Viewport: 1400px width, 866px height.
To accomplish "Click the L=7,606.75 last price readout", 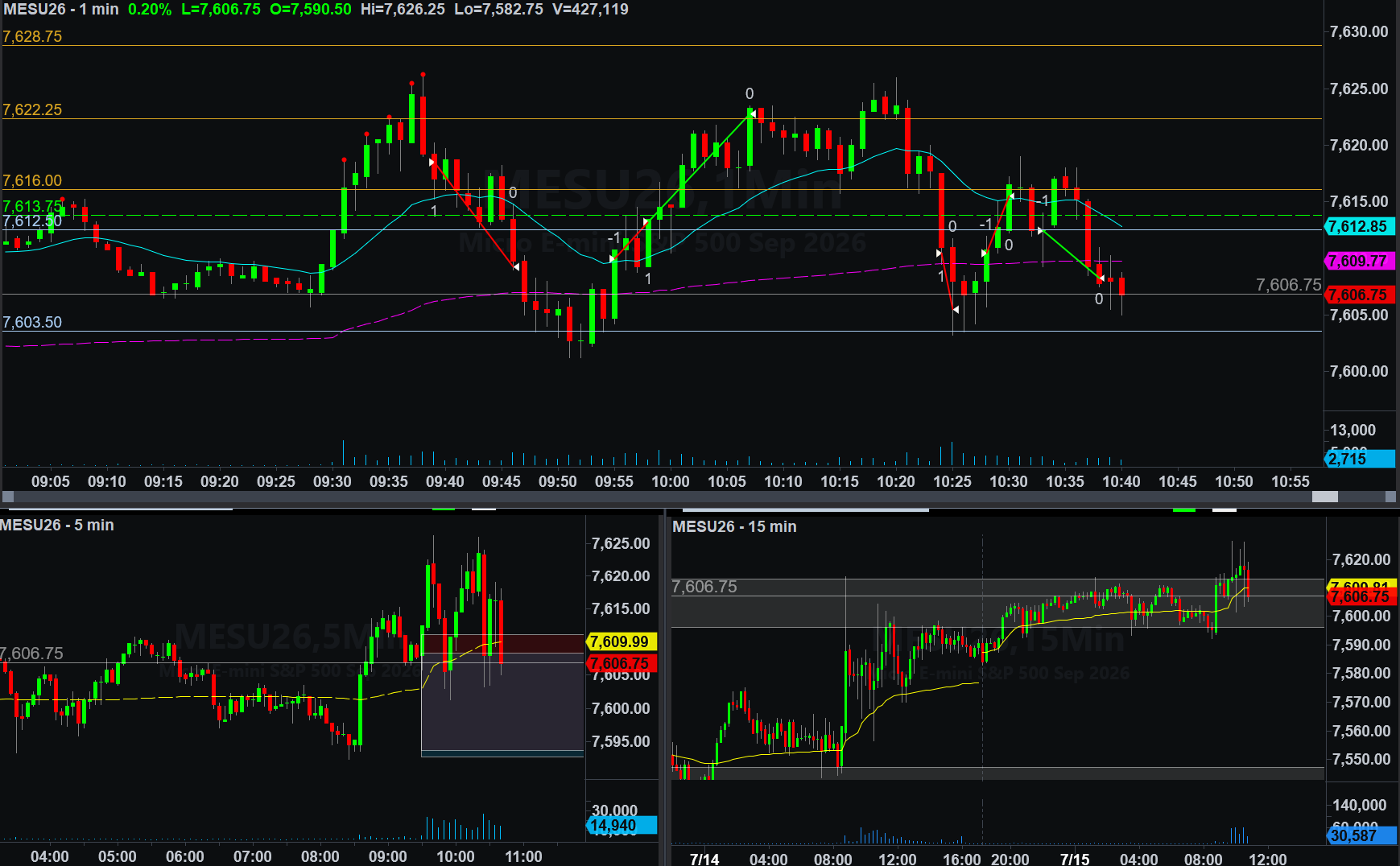I will (x=221, y=10).
